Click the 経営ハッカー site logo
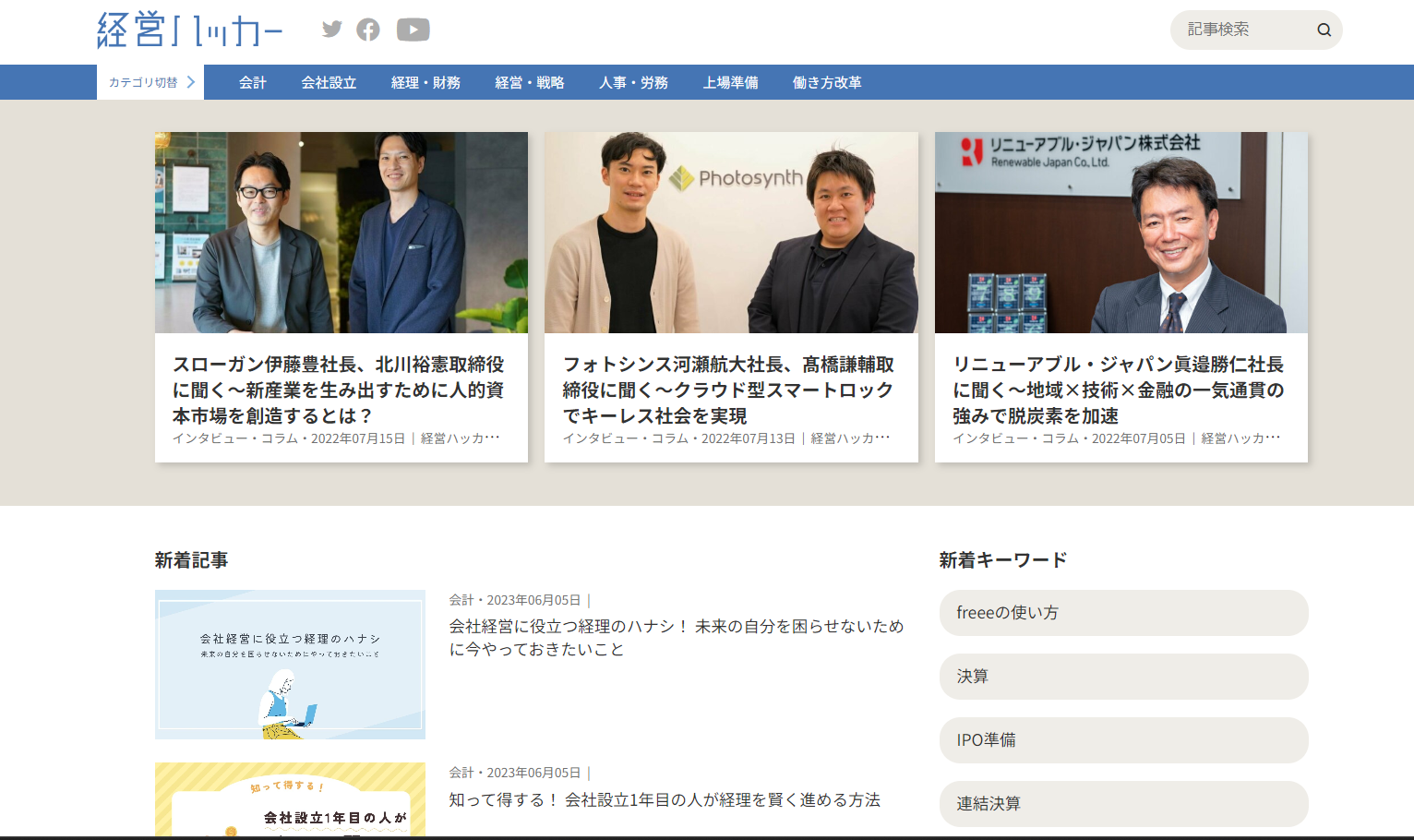The image size is (1414, 840). click(189, 30)
